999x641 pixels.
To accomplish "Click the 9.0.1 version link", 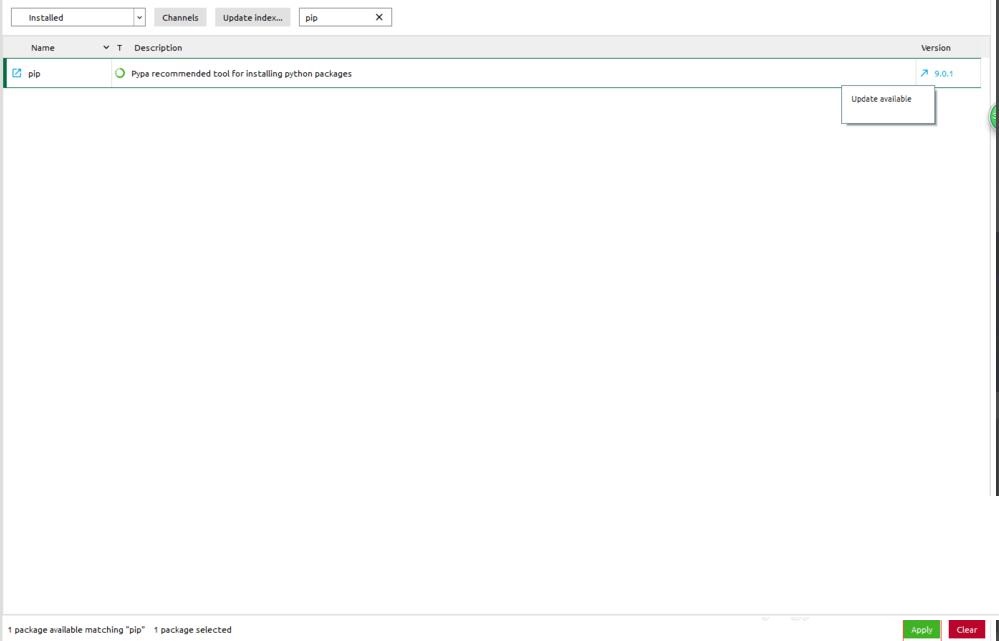I will click(943, 74).
